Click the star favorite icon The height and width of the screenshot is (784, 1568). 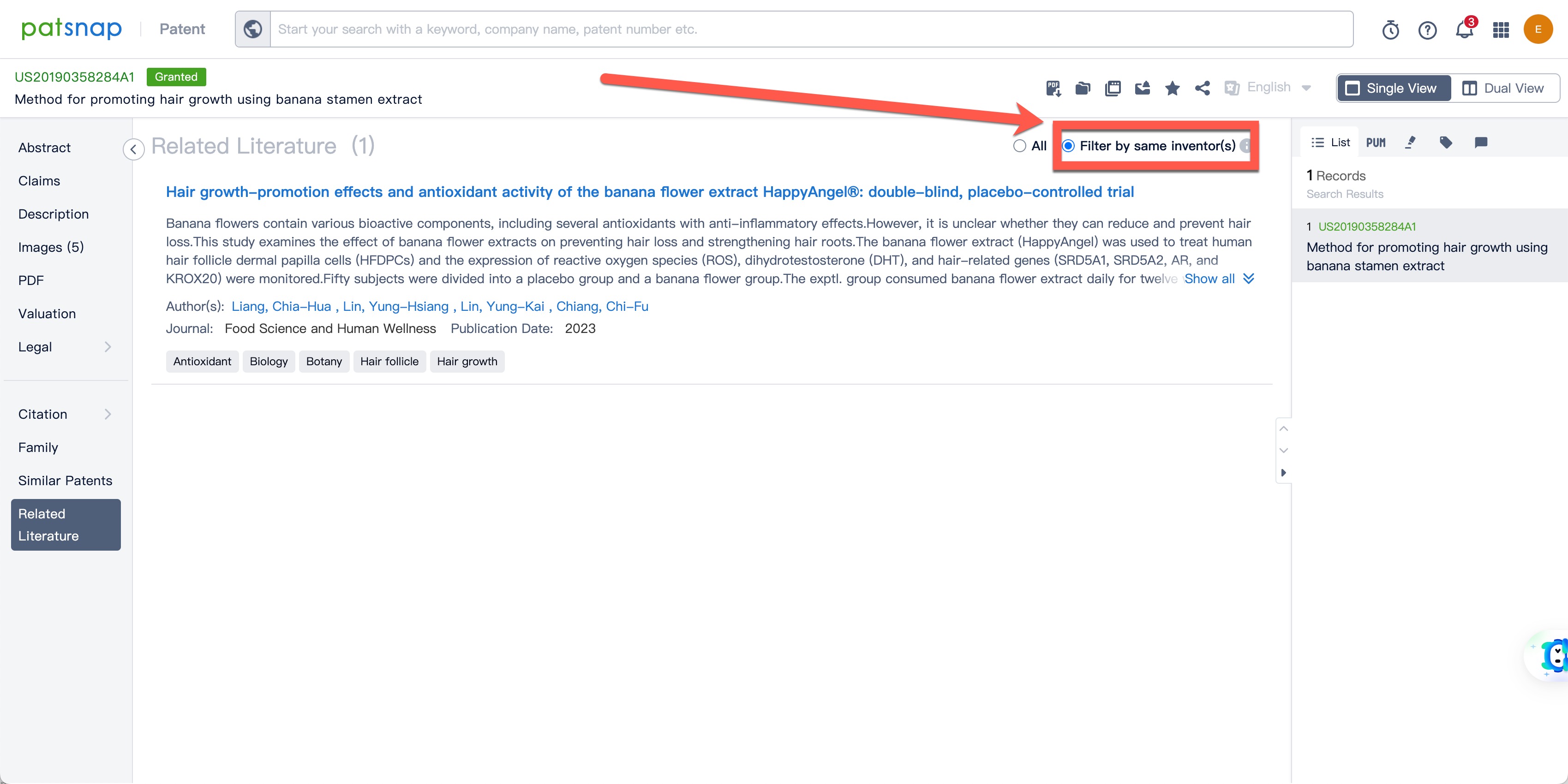tap(1172, 88)
